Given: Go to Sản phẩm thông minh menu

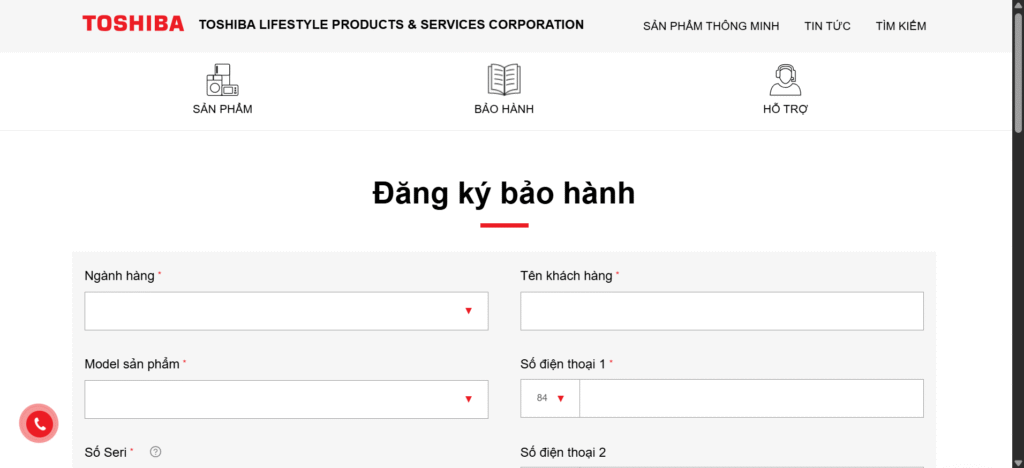Looking at the screenshot, I should point(710,26).
